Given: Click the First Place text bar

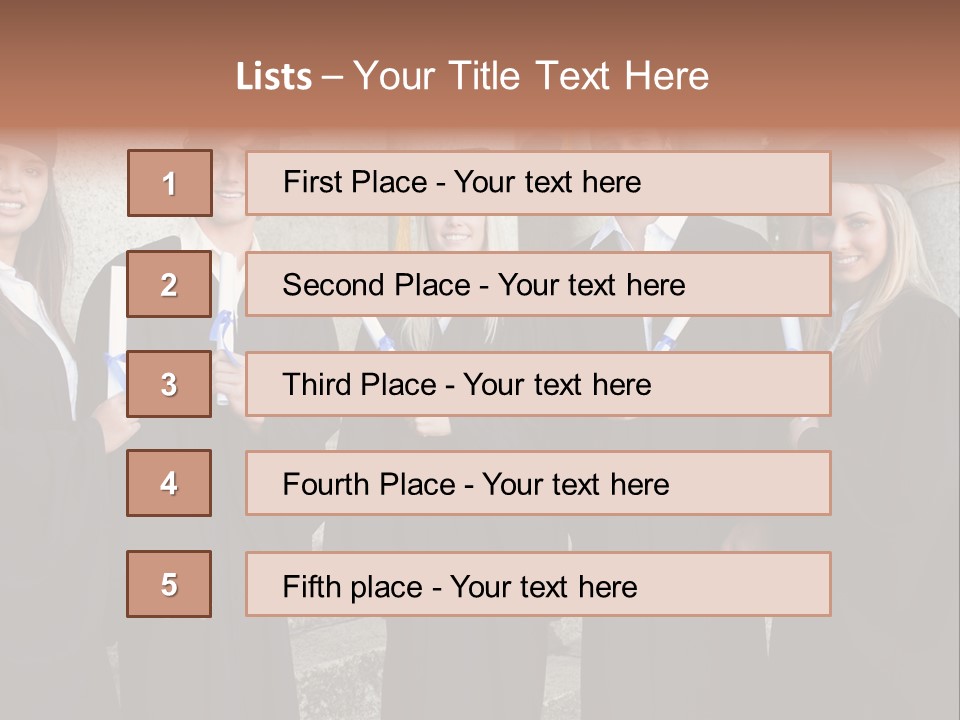Looking at the screenshot, I should 538,183.
